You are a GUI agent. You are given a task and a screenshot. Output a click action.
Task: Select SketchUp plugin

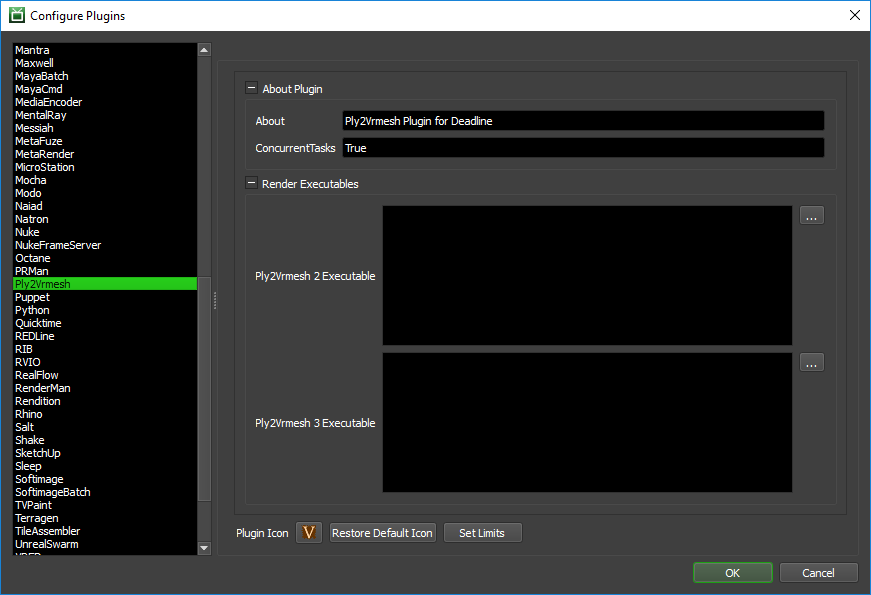tap(105, 453)
